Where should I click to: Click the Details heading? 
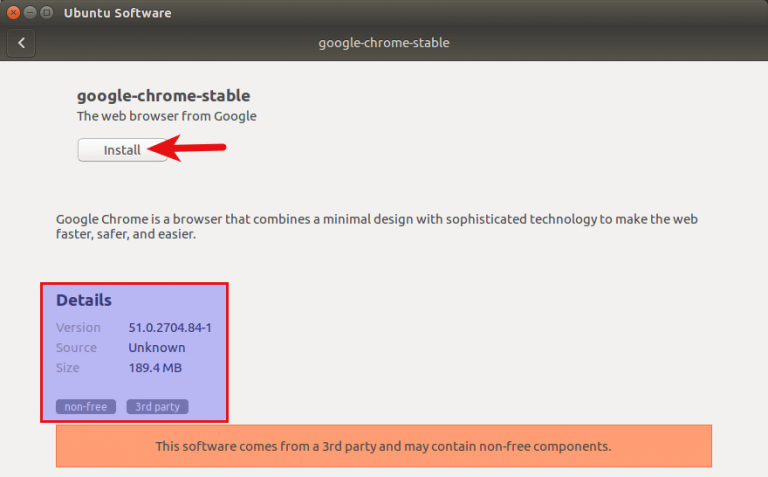84,300
